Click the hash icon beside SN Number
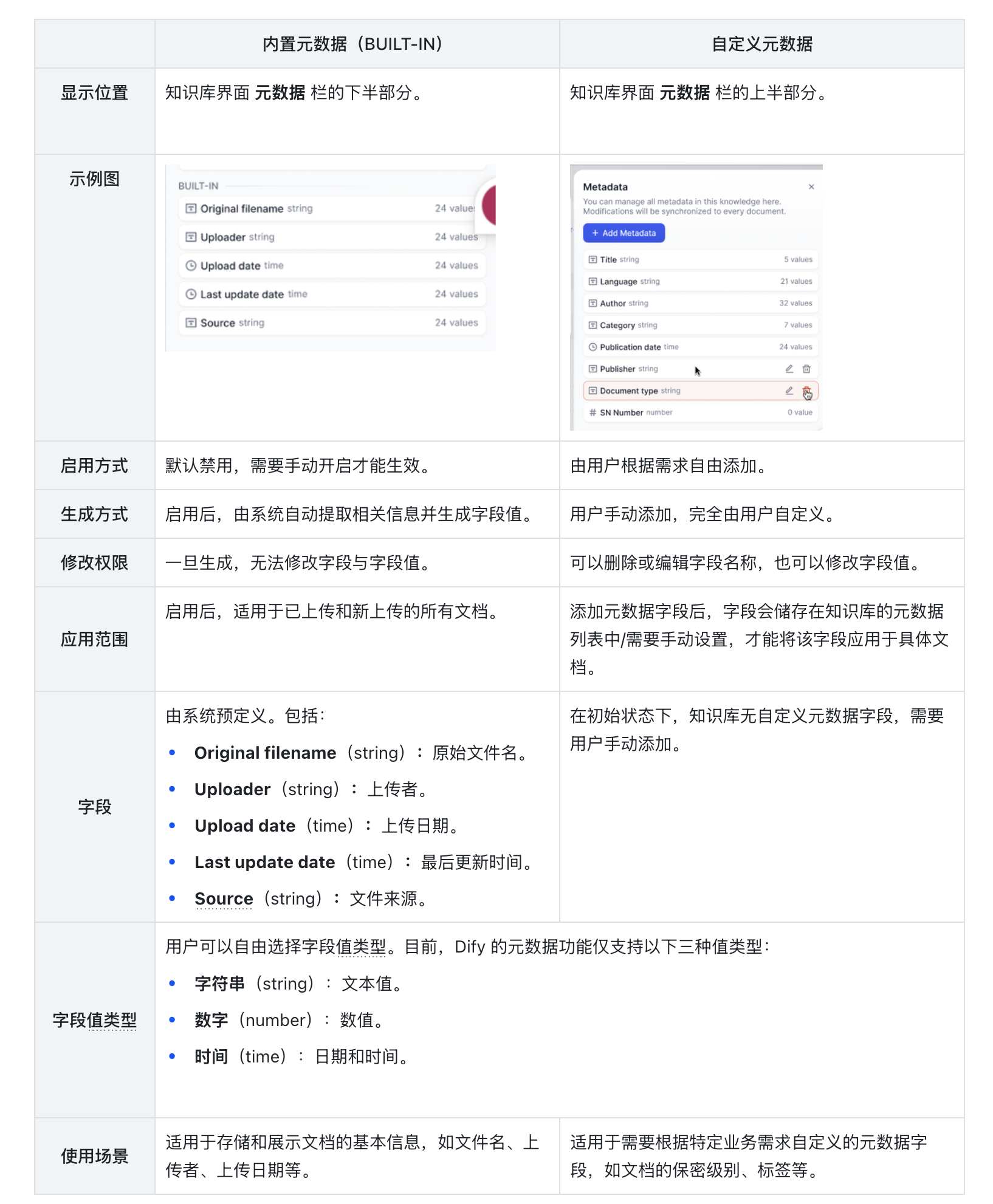Viewport: 993px width, 1204px height. click(x=593, y=412)
